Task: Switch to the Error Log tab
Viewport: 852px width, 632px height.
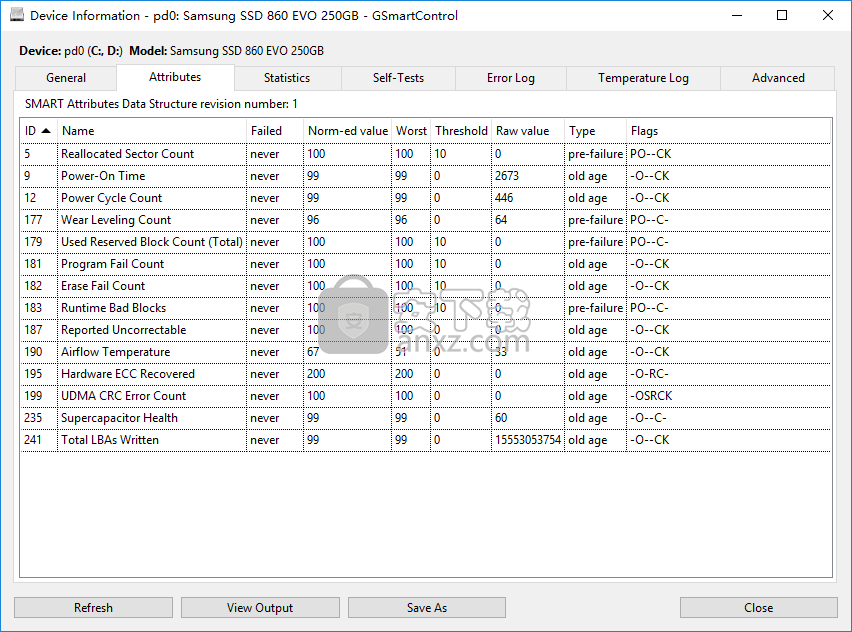Action: 511,78
